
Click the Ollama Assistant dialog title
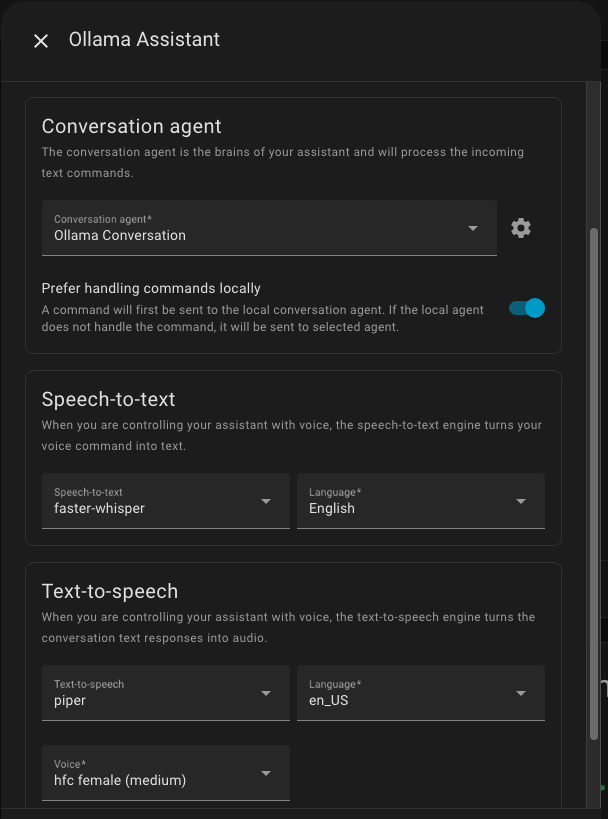[144, 40]
